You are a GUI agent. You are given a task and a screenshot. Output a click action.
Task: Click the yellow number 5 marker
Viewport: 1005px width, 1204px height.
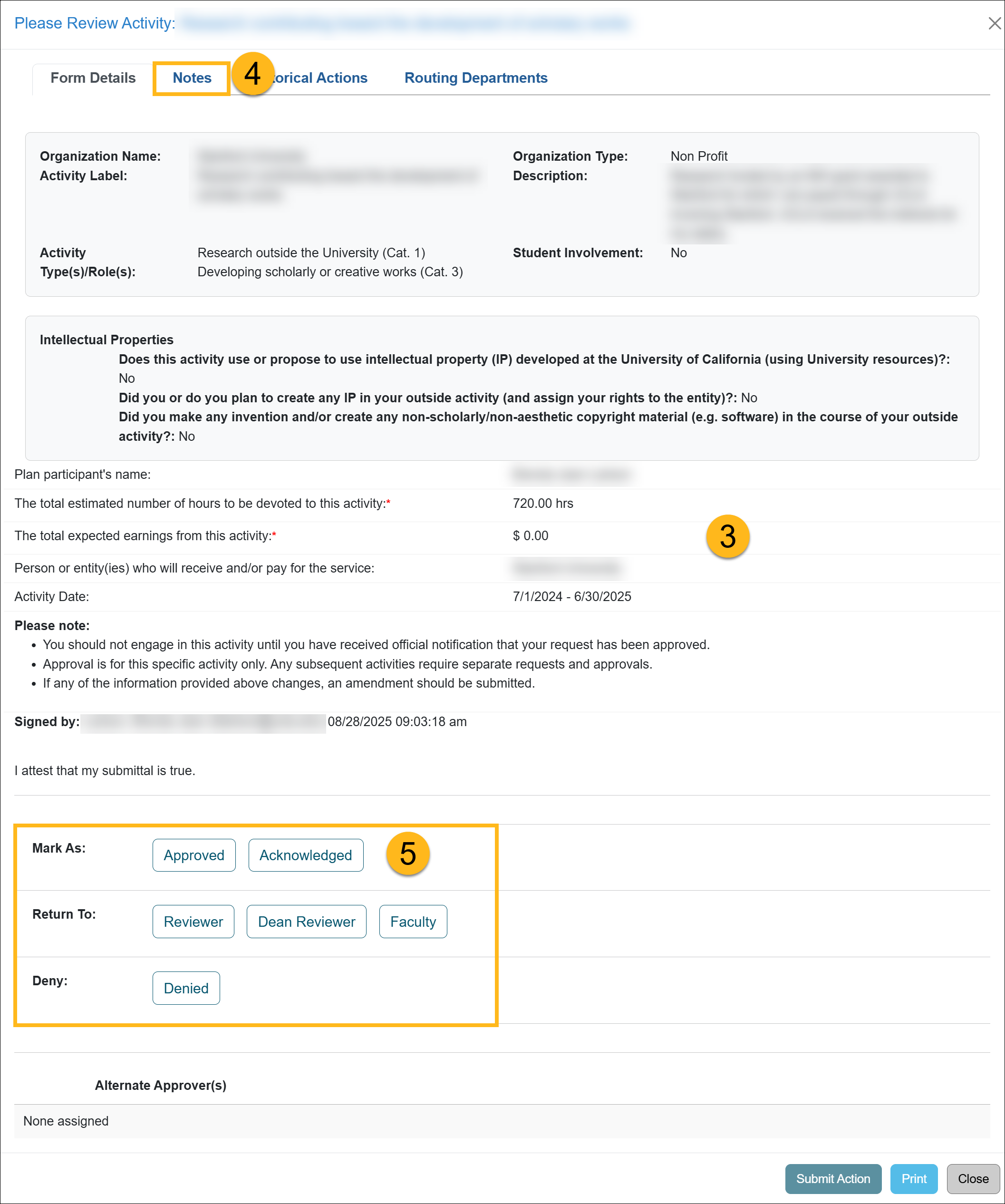point(407,854)
